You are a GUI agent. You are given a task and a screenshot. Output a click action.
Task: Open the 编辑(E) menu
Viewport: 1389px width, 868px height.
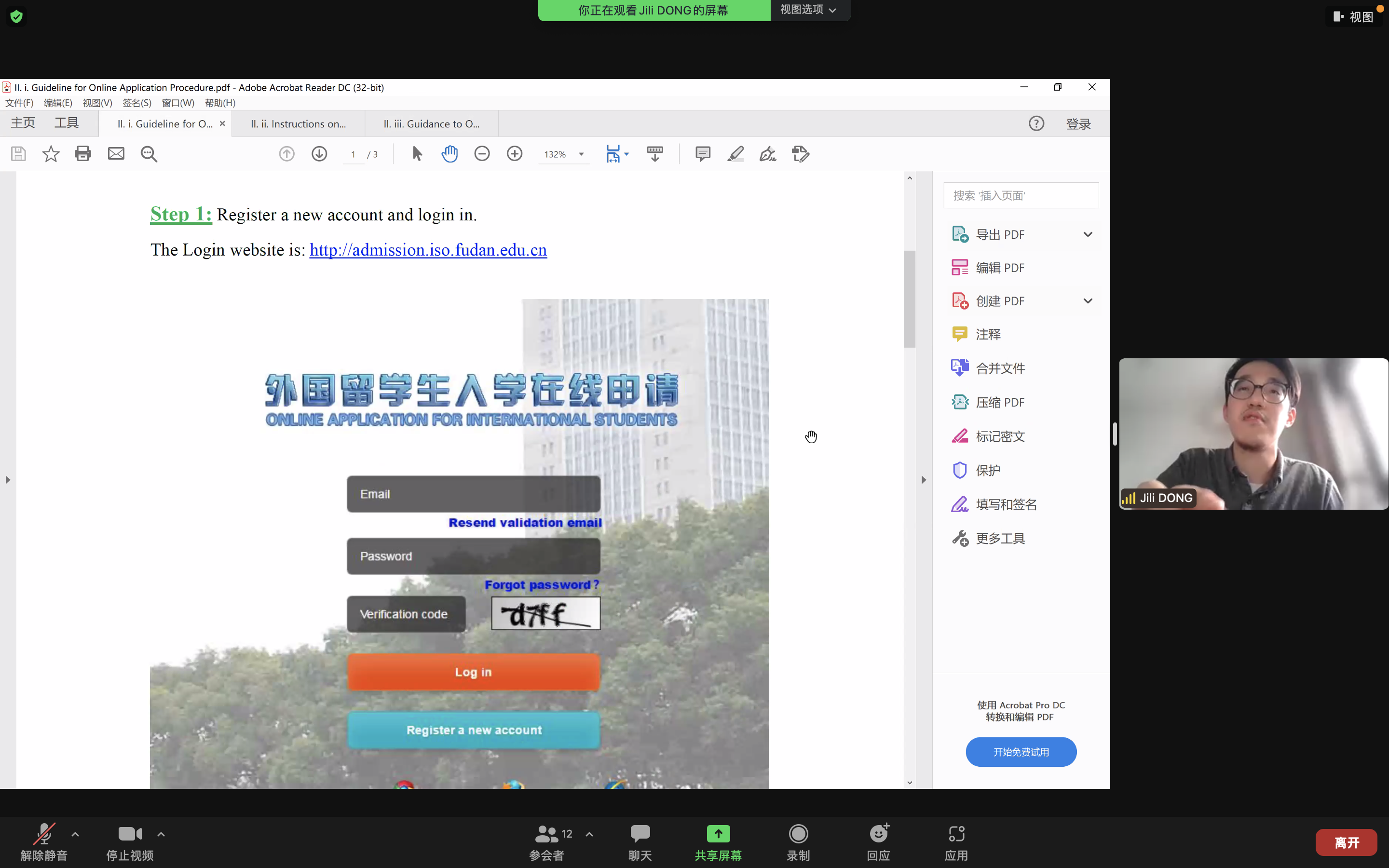(58, 103)
